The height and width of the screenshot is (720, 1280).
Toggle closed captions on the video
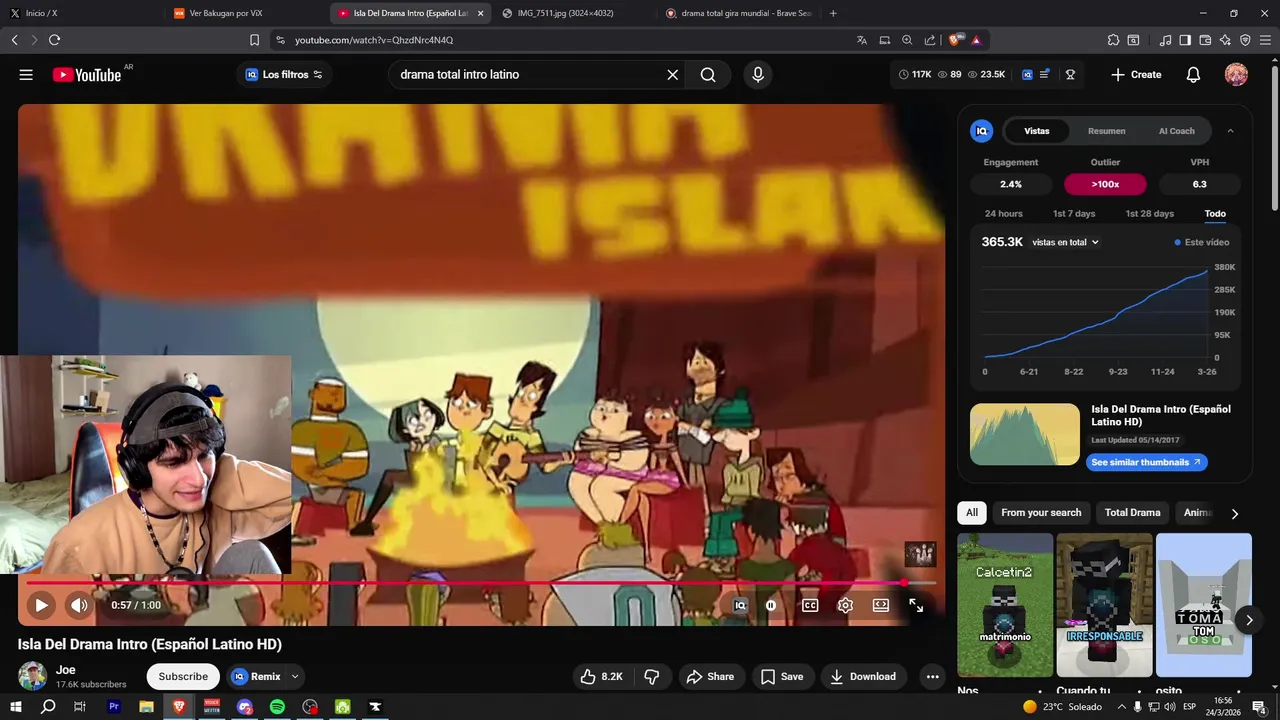[810, 605]
